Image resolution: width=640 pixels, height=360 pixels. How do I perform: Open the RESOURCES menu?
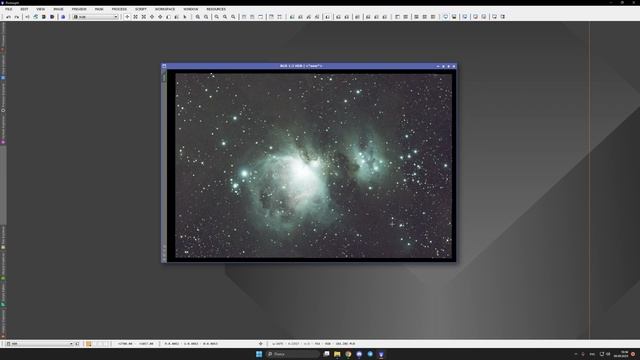pos(216,9)
